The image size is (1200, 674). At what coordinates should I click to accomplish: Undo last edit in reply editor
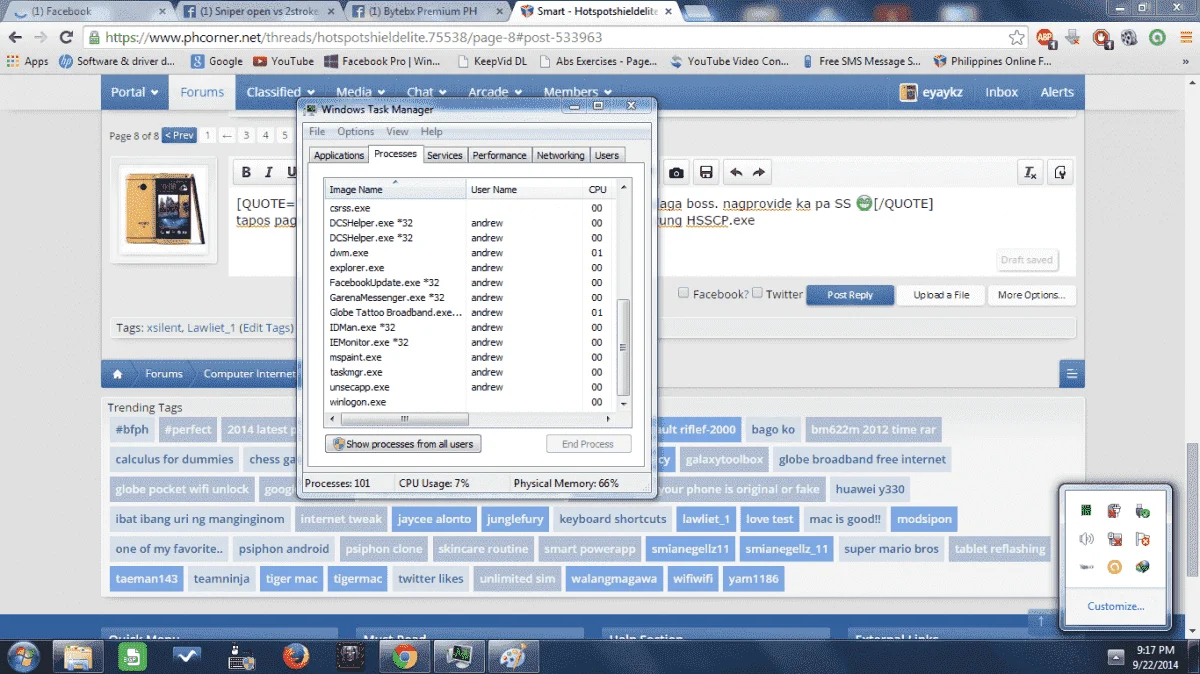736,172
